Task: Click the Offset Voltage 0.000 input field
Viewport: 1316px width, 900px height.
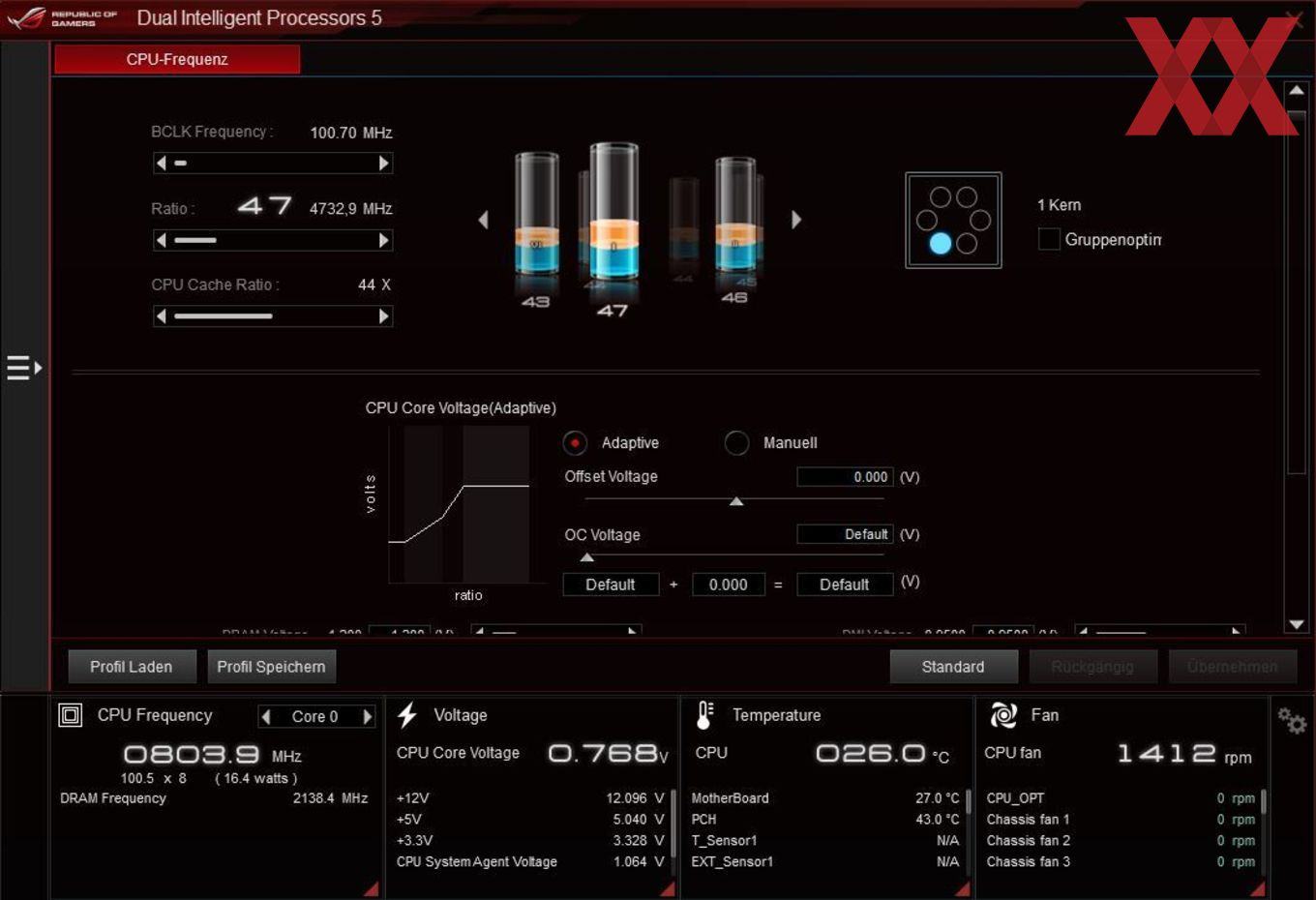Action: coord(844,477)
